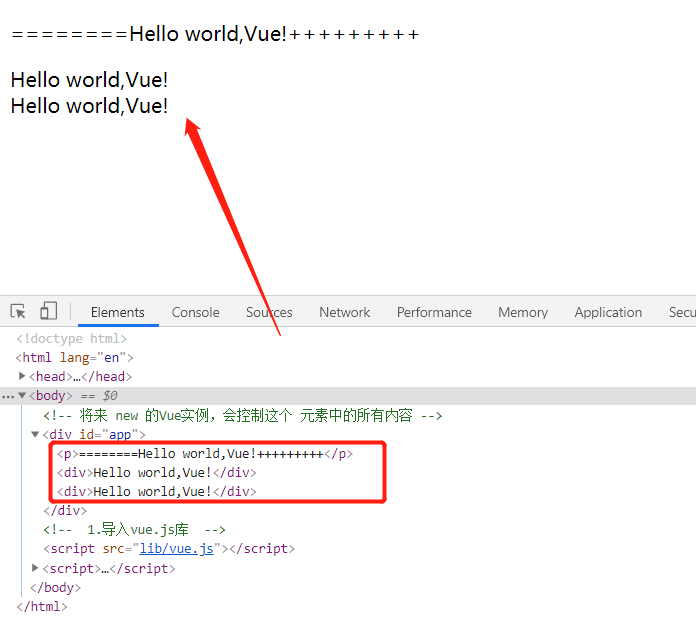The width and height of the screenshot is (696, 633).
Task: Switch to the Elements tab
Action: (118, 312)
